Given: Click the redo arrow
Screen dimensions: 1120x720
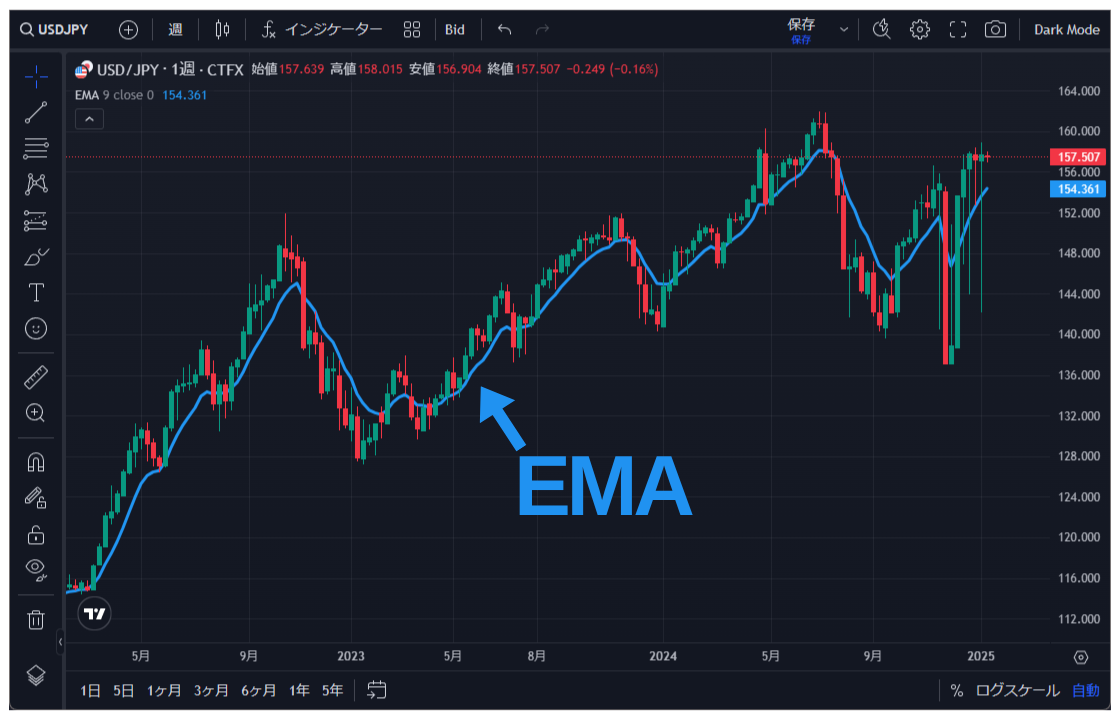Looking at the screenshot, I should 542,30.
